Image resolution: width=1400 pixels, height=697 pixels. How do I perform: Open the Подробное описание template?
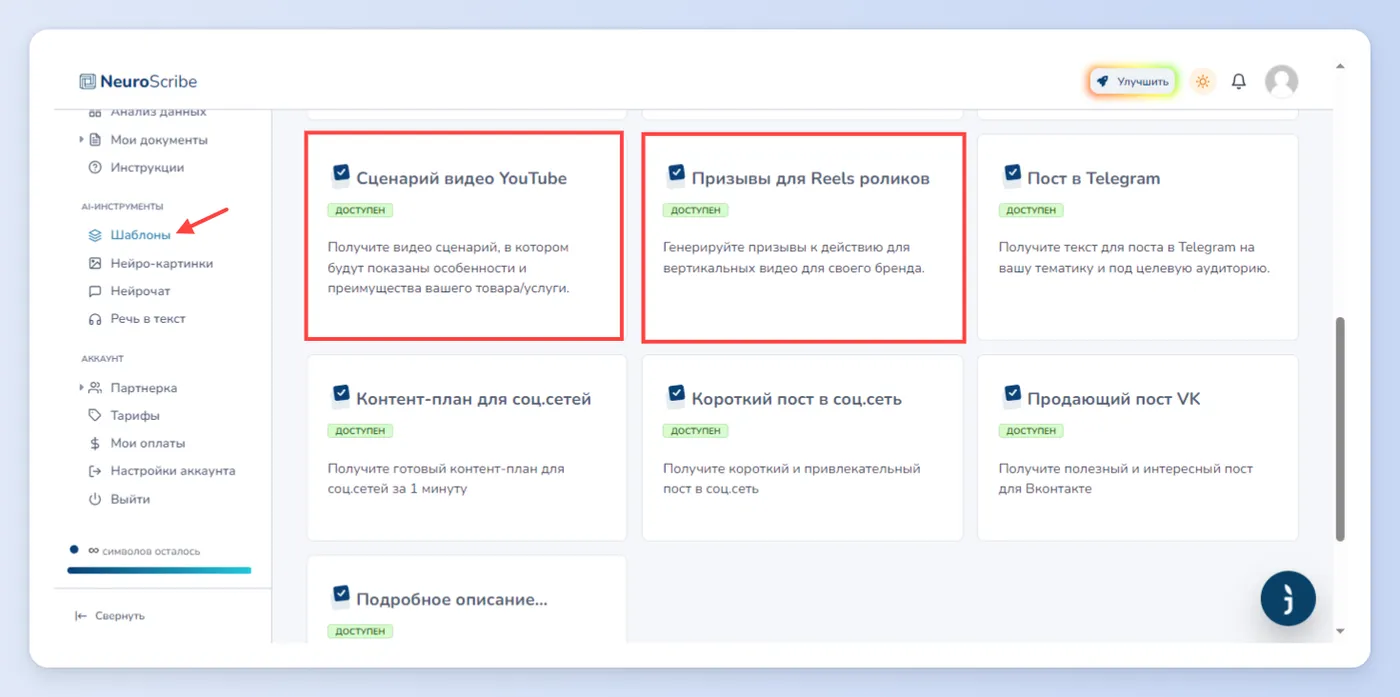tap(467, 599)
